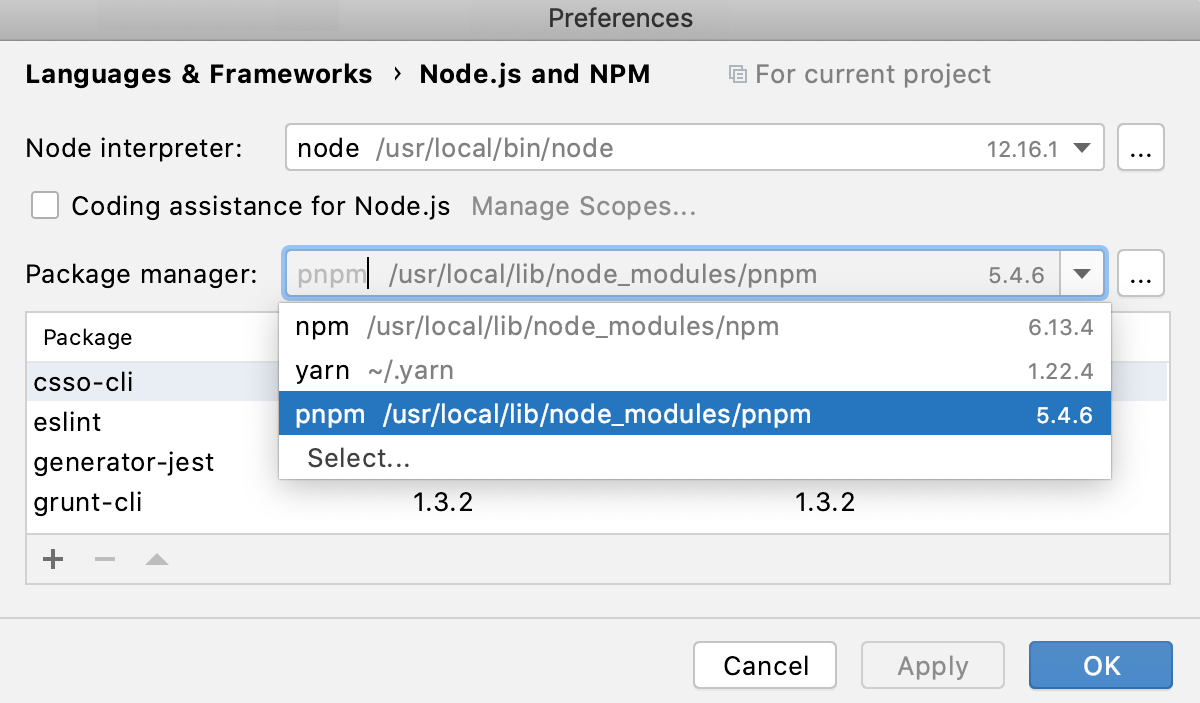Viewport: 1200px width, 703px height.
Task: Choose yarn from the package manager list
Action: click(695, 371)
